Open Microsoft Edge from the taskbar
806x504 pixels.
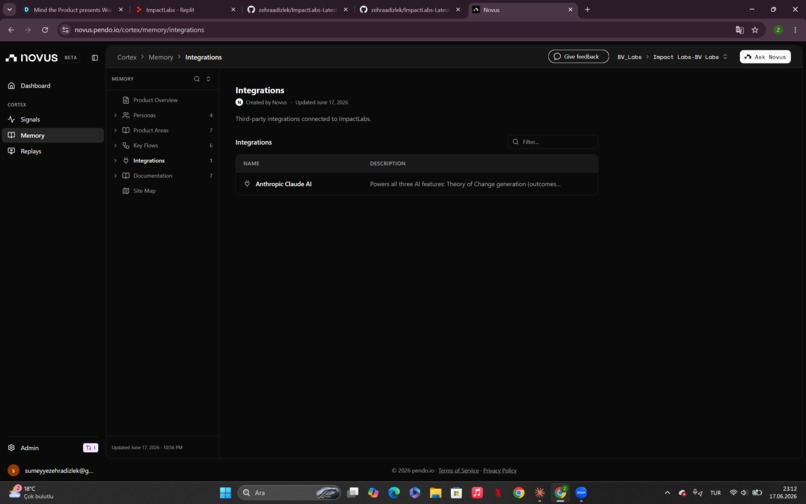click(394, 493)
